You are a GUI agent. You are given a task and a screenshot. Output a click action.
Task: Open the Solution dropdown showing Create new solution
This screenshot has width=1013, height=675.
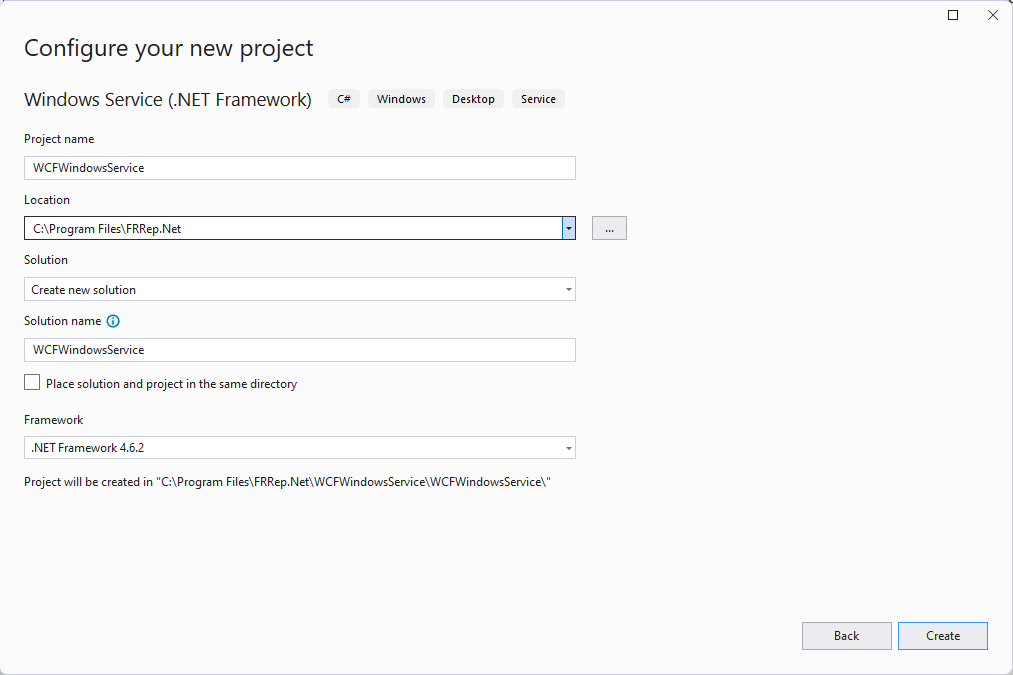299,290
